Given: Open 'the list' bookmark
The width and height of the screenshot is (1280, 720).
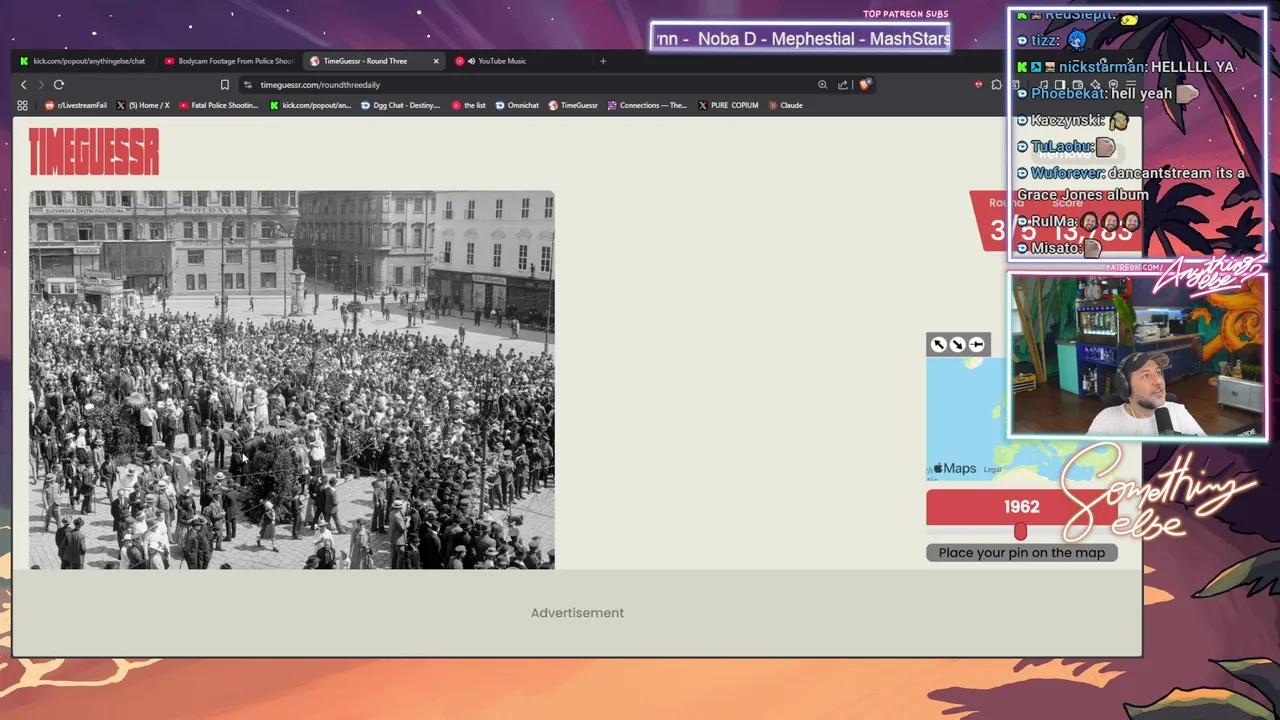Looking at the screenshot, I should (x=469, y=105).
